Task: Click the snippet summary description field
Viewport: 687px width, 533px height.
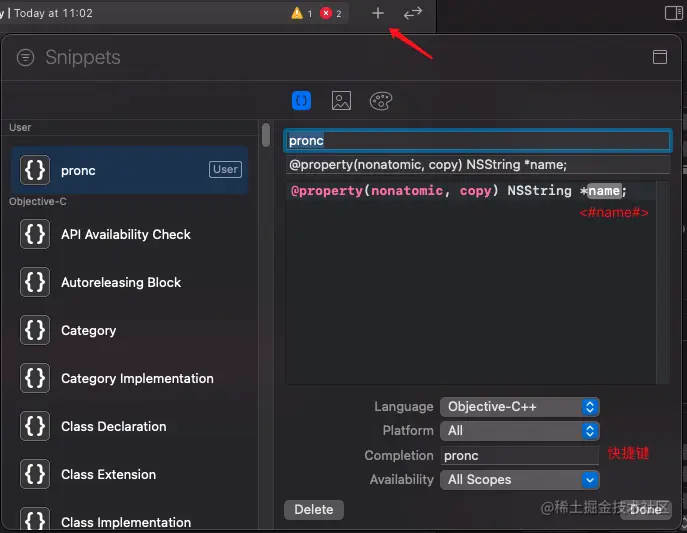Action: 478,165
